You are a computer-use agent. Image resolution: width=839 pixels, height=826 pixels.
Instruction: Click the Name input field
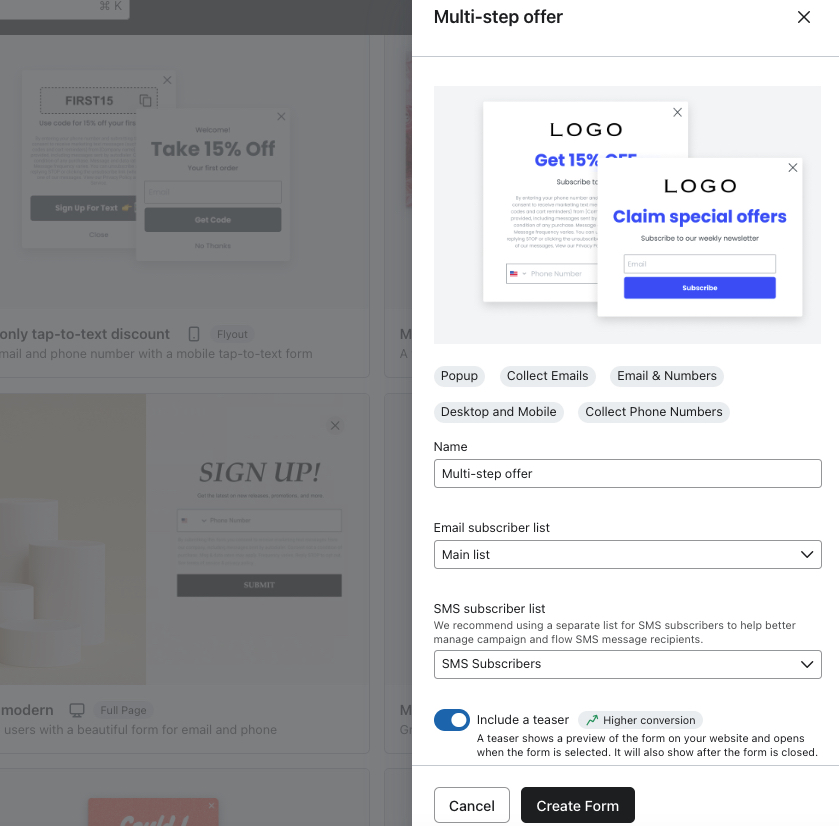pos(627,473)
